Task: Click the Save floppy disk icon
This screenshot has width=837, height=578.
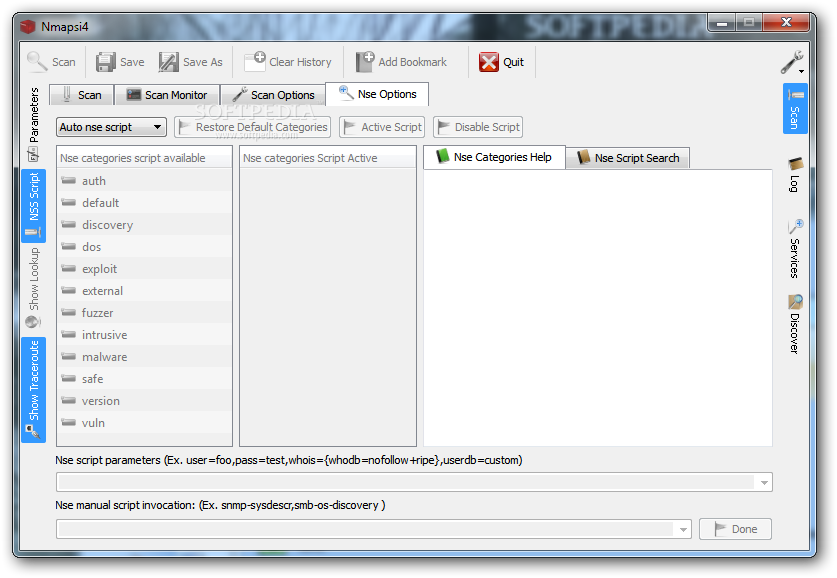Action: tap(106, 62)
